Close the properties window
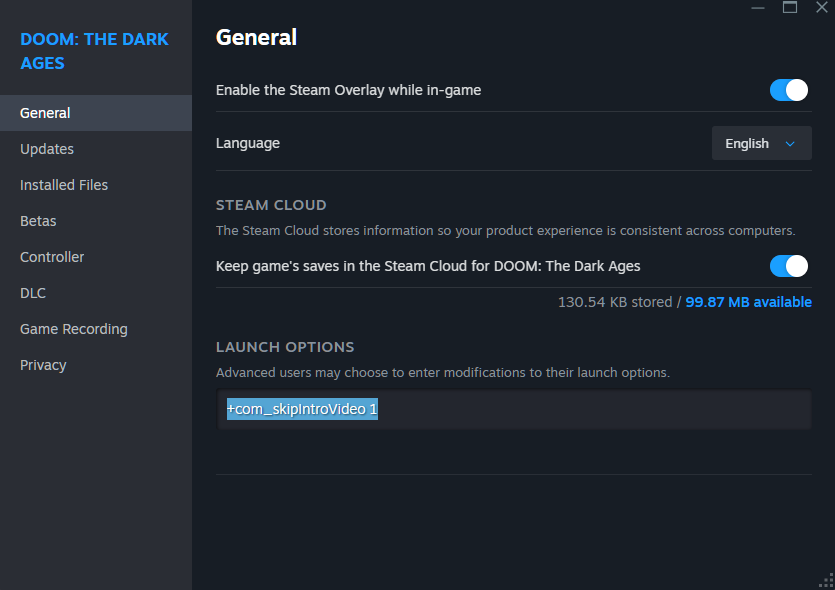This screenshot has width=835, height=590. click(821, 7)
